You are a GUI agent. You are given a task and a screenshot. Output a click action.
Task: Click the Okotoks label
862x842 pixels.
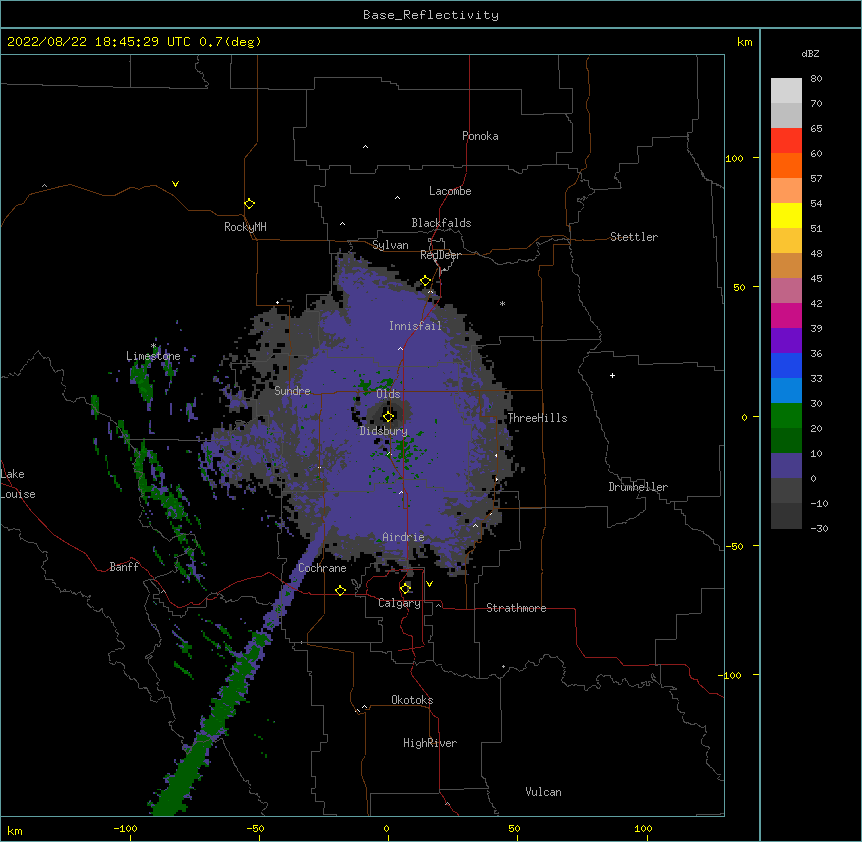click(x=412, y=700)
